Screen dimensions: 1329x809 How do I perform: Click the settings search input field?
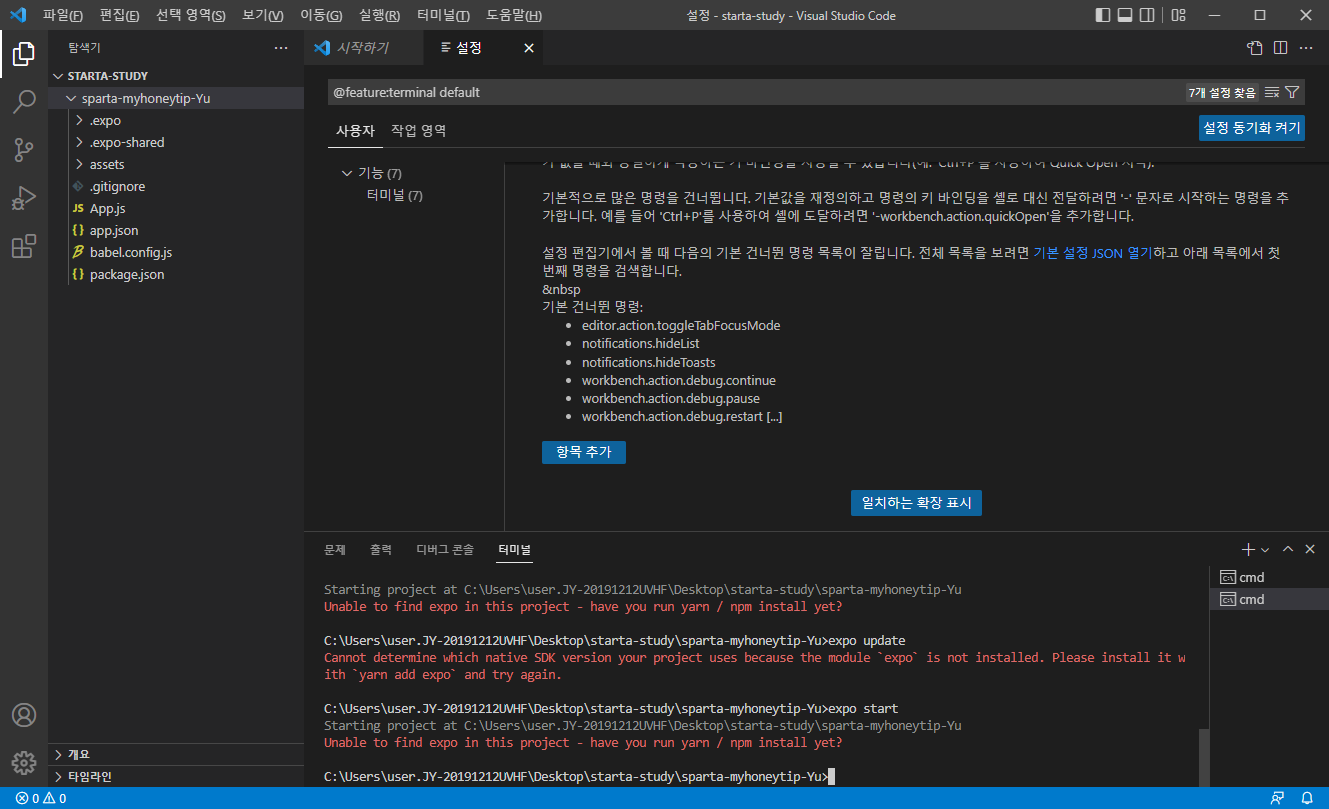point(755,92)
